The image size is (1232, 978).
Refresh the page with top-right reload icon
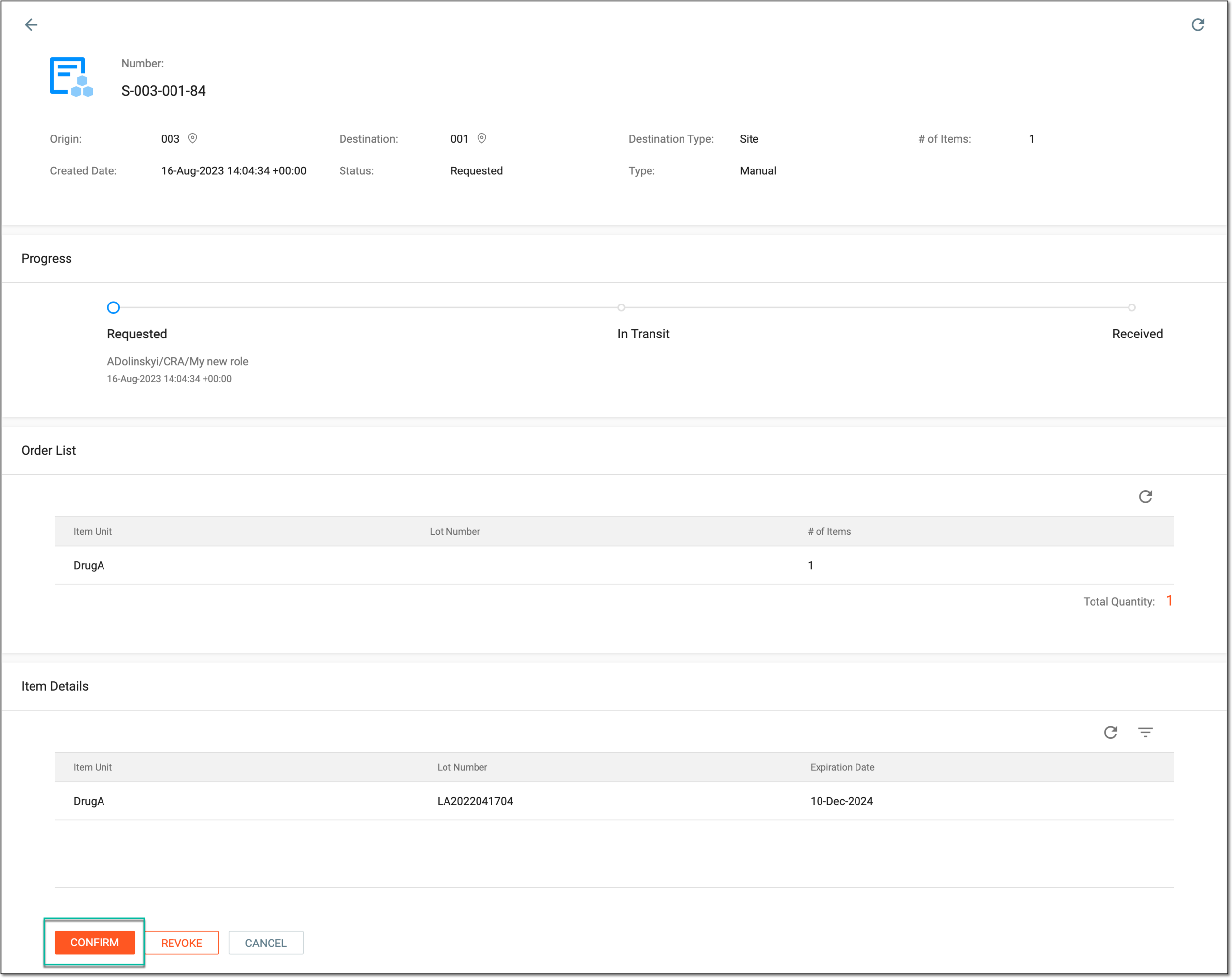pyautogui.click(x=1198, y=25)
